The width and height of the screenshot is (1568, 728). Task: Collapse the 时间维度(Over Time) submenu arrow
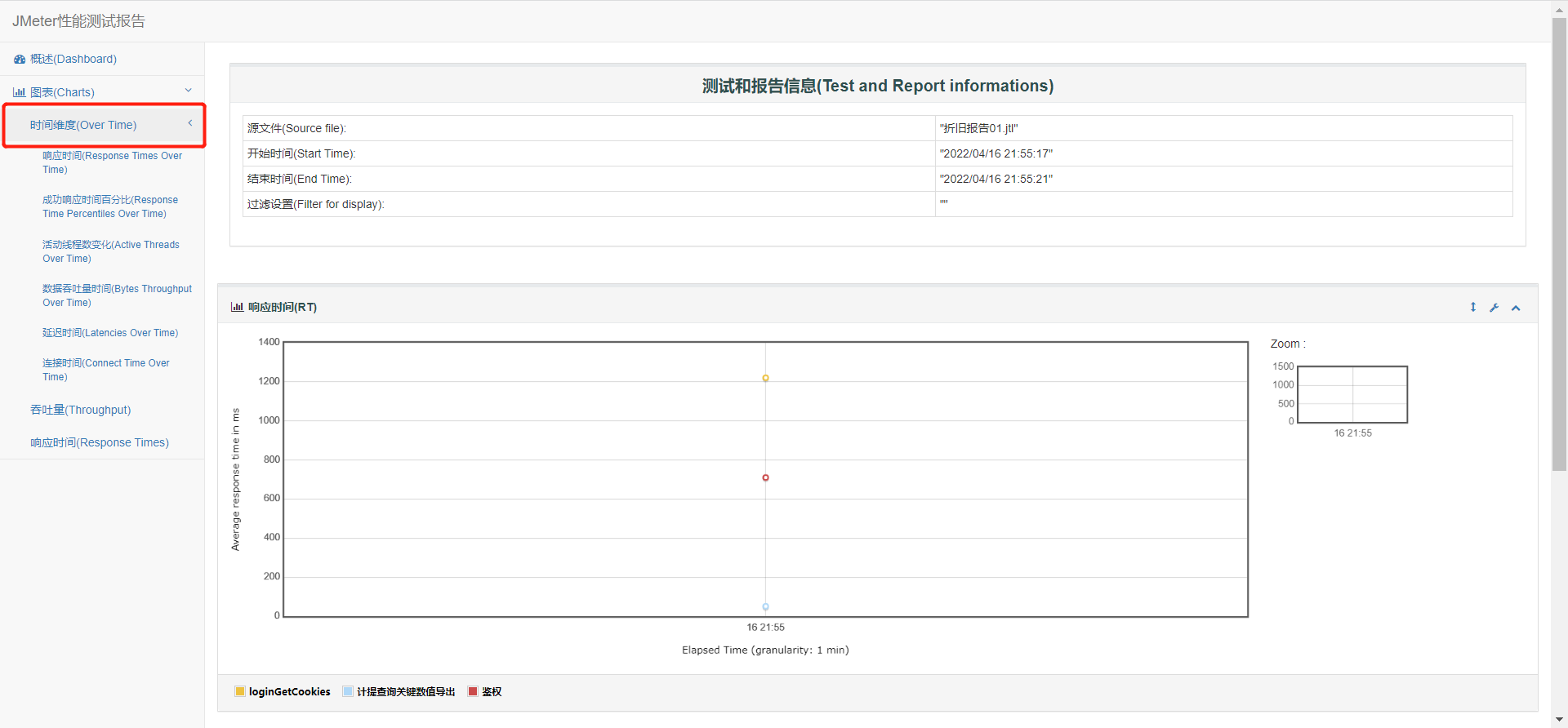tap(190, 123)
